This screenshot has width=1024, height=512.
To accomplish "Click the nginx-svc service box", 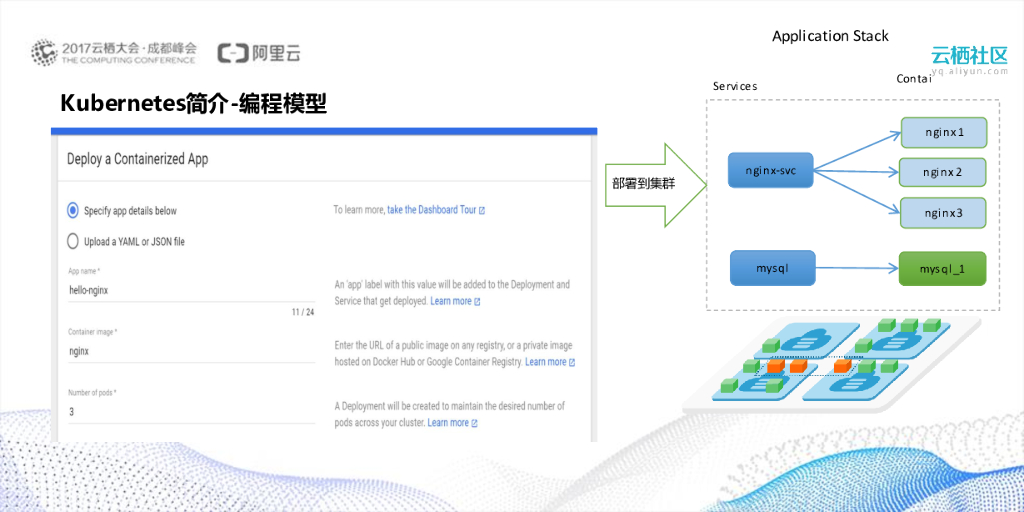I will coord(771,170).
